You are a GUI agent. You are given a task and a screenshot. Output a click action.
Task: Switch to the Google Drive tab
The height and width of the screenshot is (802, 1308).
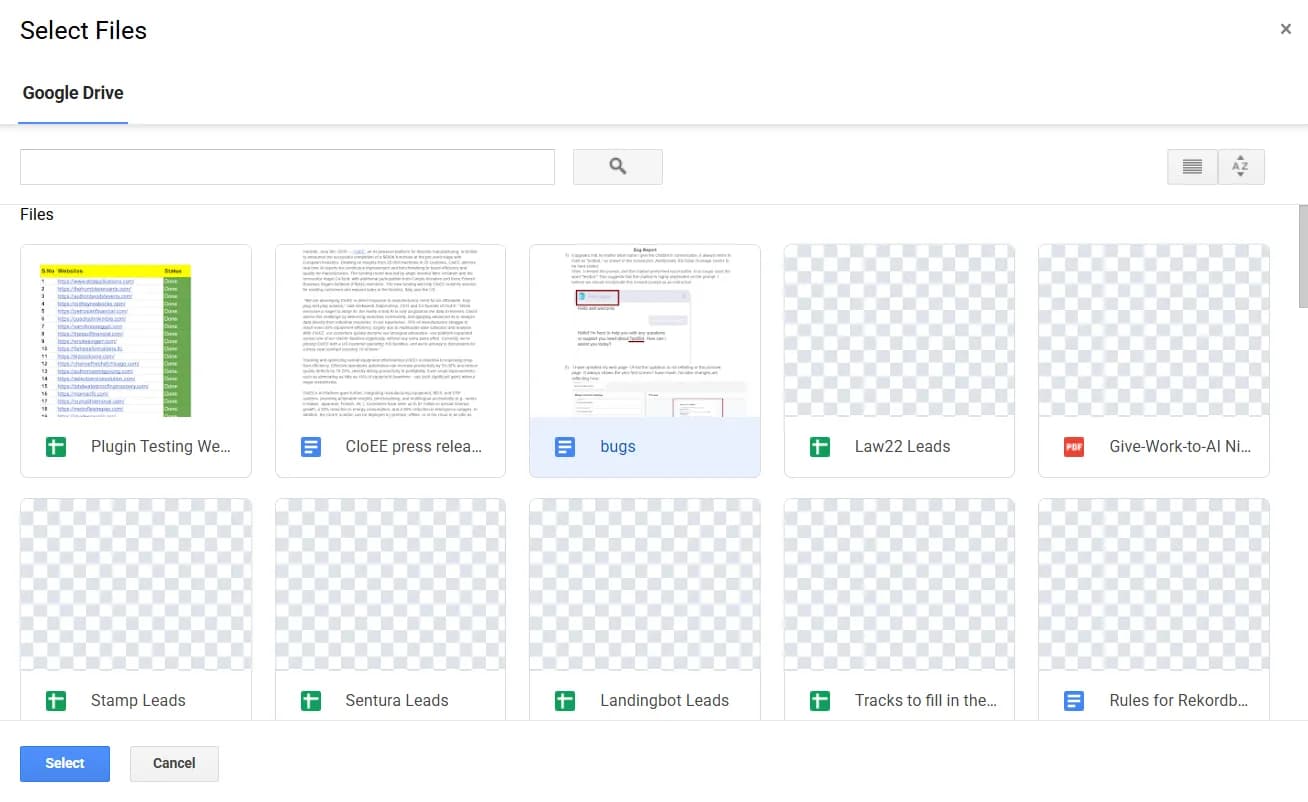click(x=72, y=93)
